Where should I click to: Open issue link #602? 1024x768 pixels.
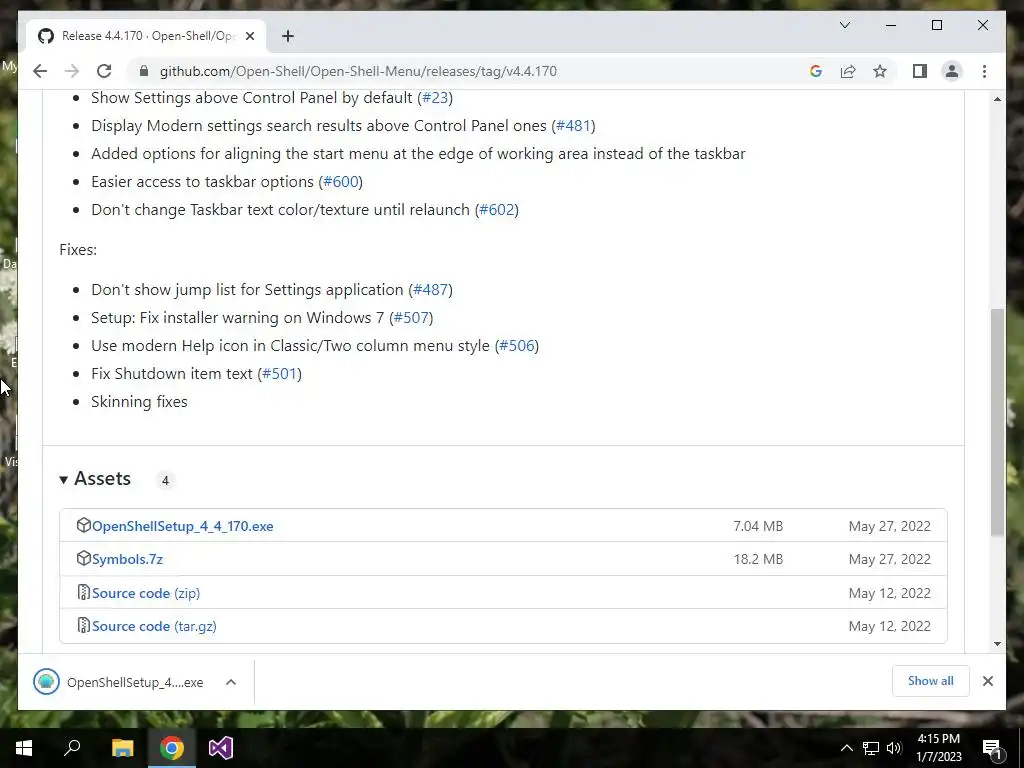click(497, 210)
